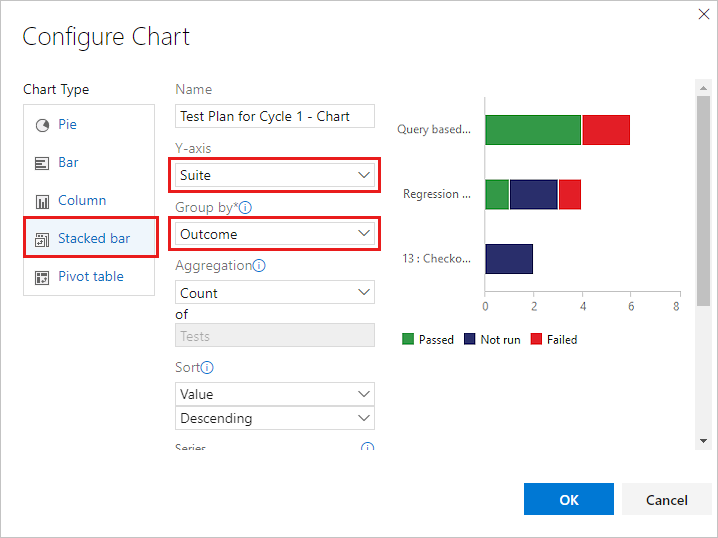
Task: Select the Pivot table chart icon
Action: pos(42,277)
